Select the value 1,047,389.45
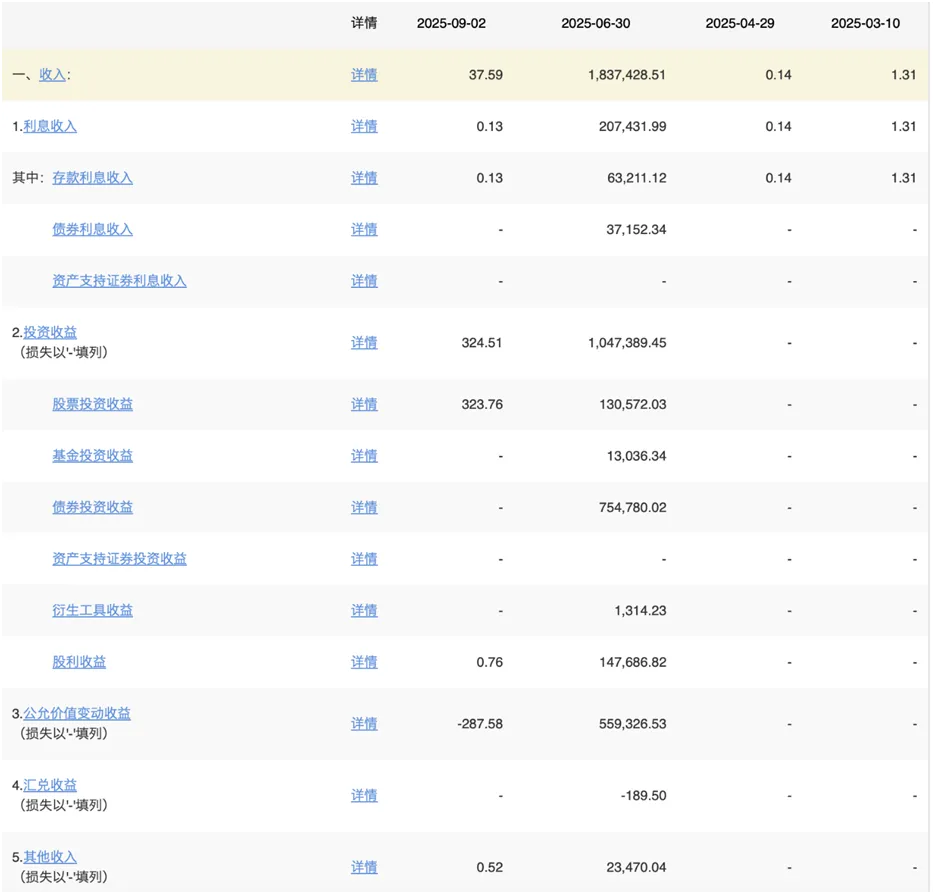Image resolution: width=935 pixels, height=894 pixels. (x=627, y=343)
